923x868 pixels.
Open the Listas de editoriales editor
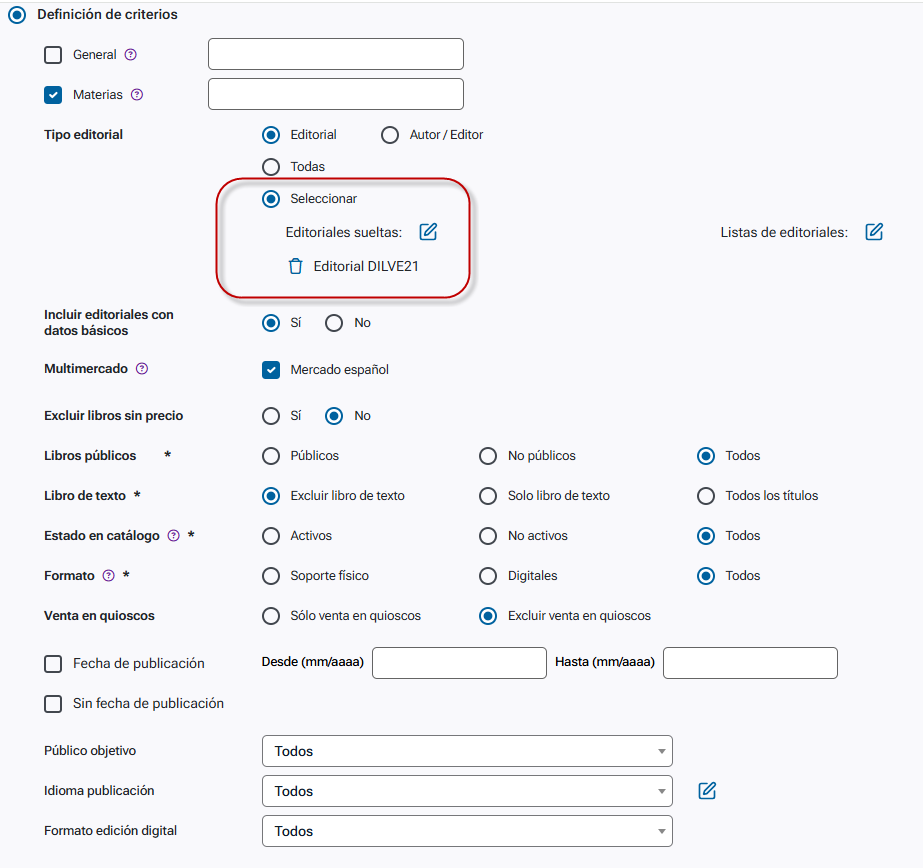(x=874, y=232)
